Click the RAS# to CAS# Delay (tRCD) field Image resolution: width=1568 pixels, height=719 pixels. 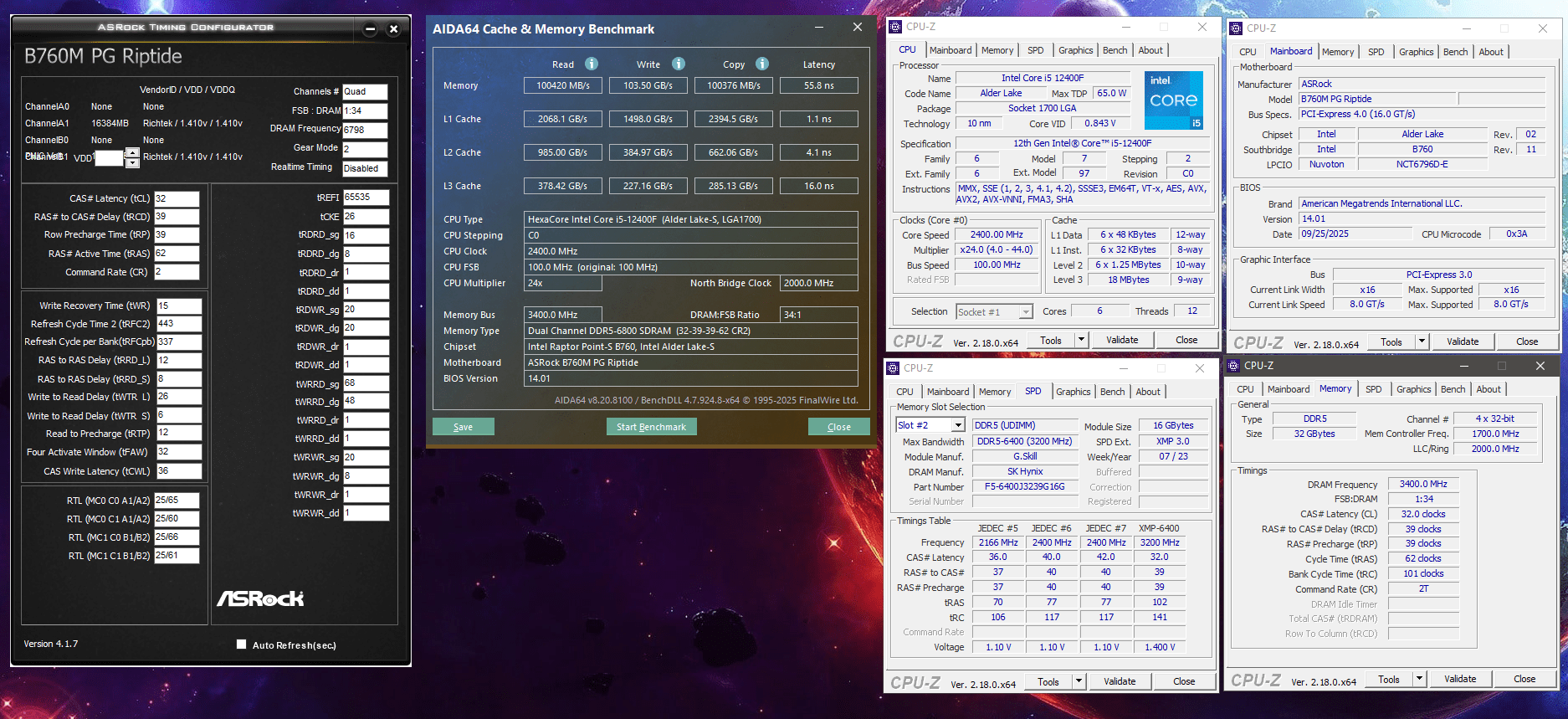[x=177, y=217]
